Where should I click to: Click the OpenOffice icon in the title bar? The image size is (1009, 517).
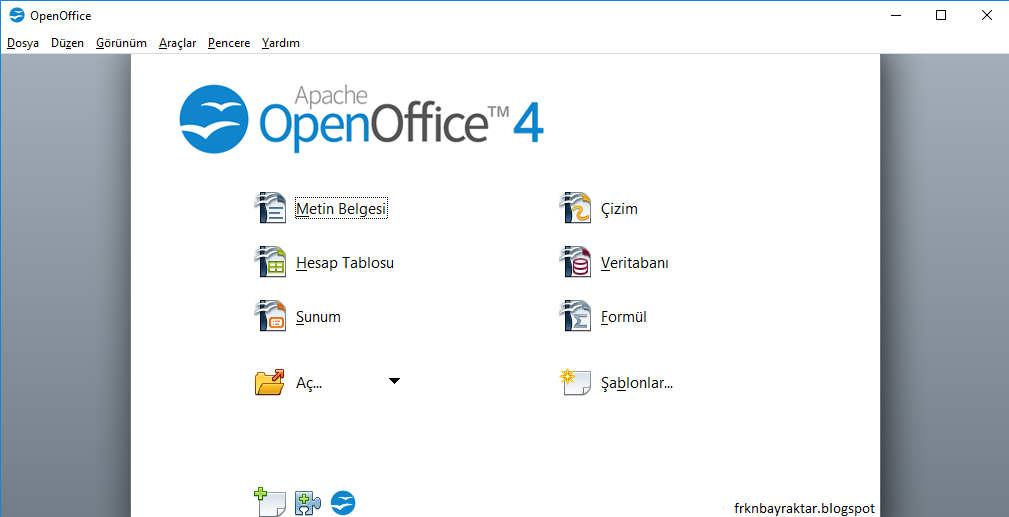[17, 15]
